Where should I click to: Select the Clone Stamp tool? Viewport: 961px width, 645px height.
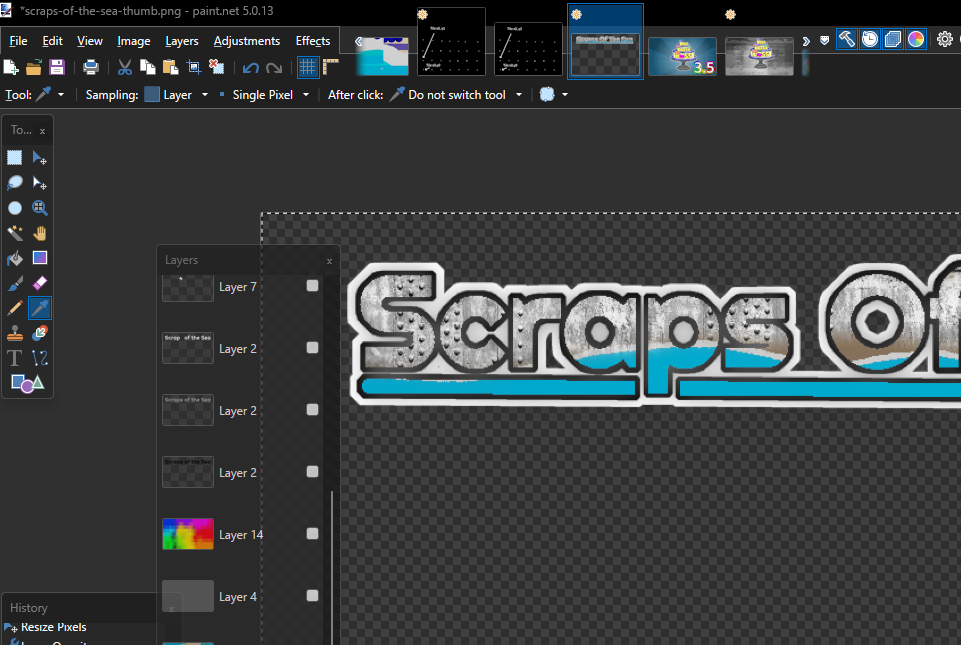(x=15, y=333)
